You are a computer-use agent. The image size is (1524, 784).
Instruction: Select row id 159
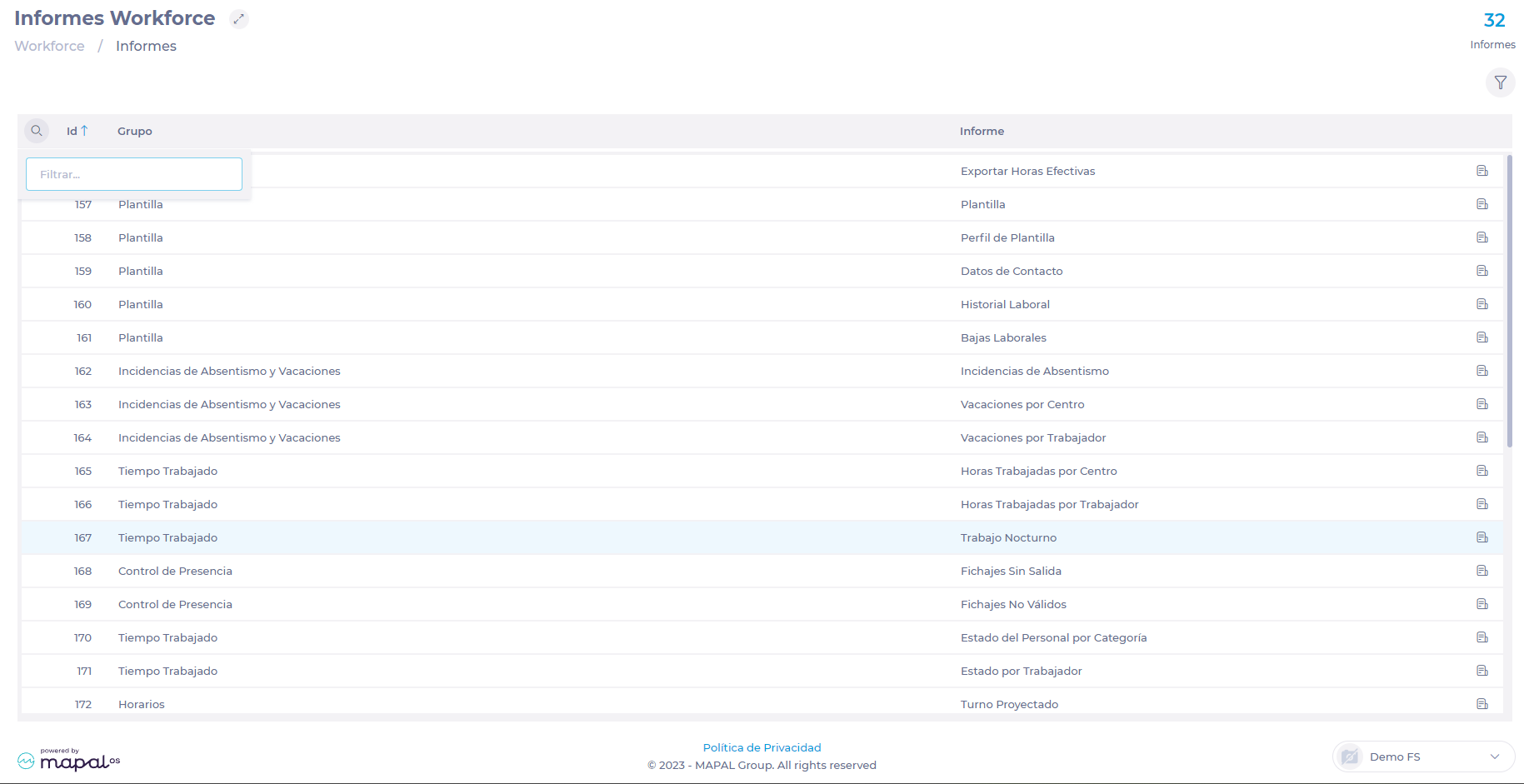point(83,271)
